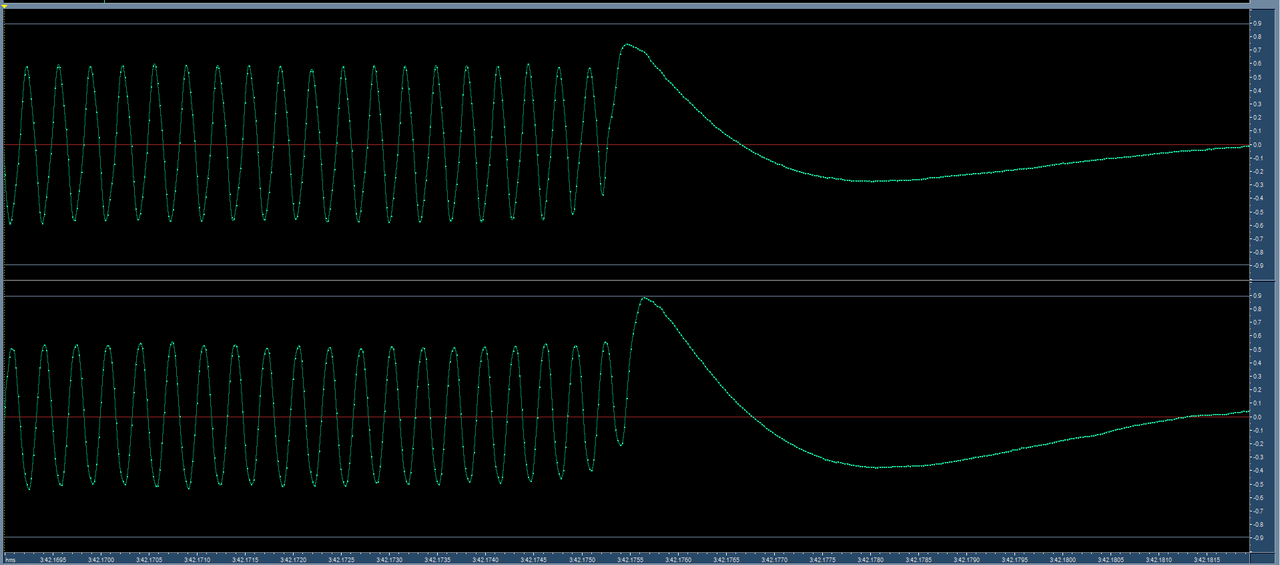Image resolution: width=1280 pixels, height=565 pixels.
Task: Click the yellow playback cursor marker at top left
Action: pos(5,6)
